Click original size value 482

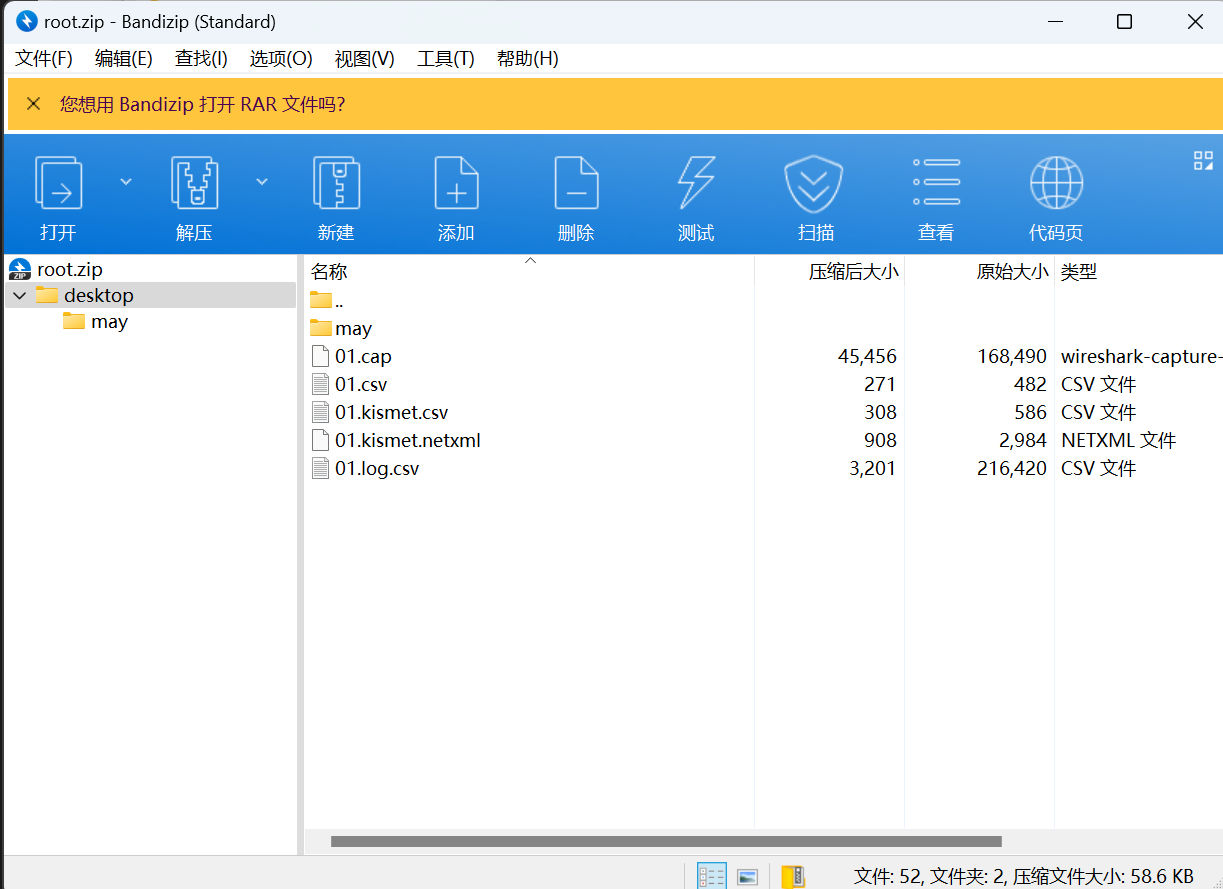(x=1030, y=384)
